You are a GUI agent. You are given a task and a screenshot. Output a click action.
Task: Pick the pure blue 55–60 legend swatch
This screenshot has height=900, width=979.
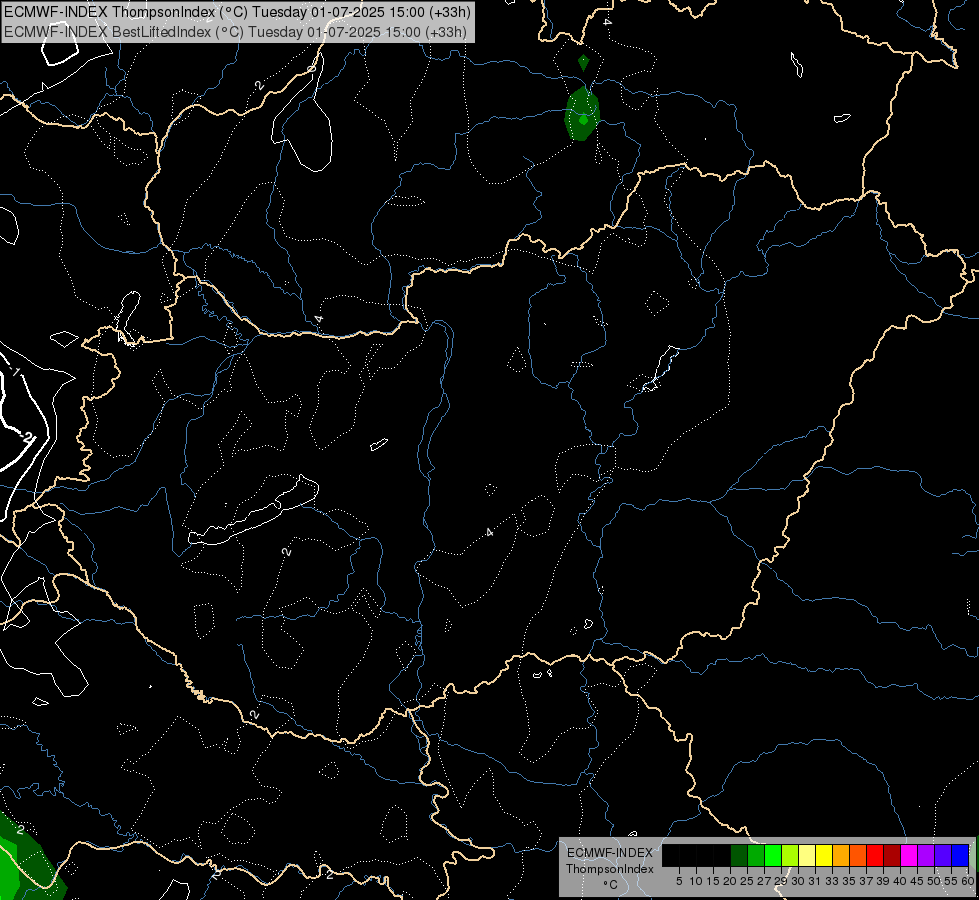point(960,855)
